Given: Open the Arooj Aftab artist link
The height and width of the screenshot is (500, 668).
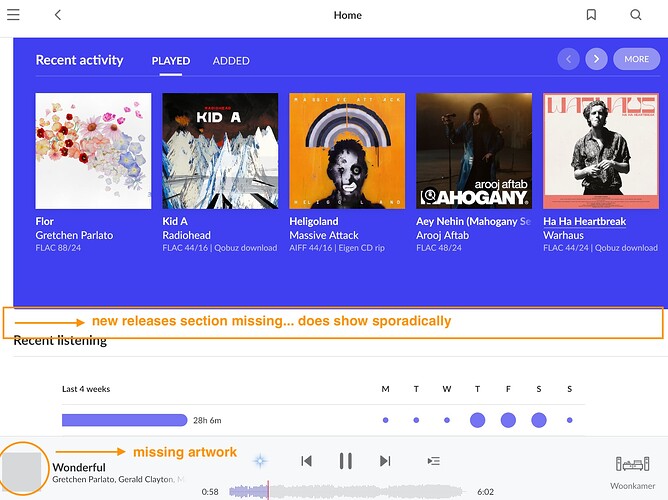Looking at the screenshot, I should [x=442, y=235].
